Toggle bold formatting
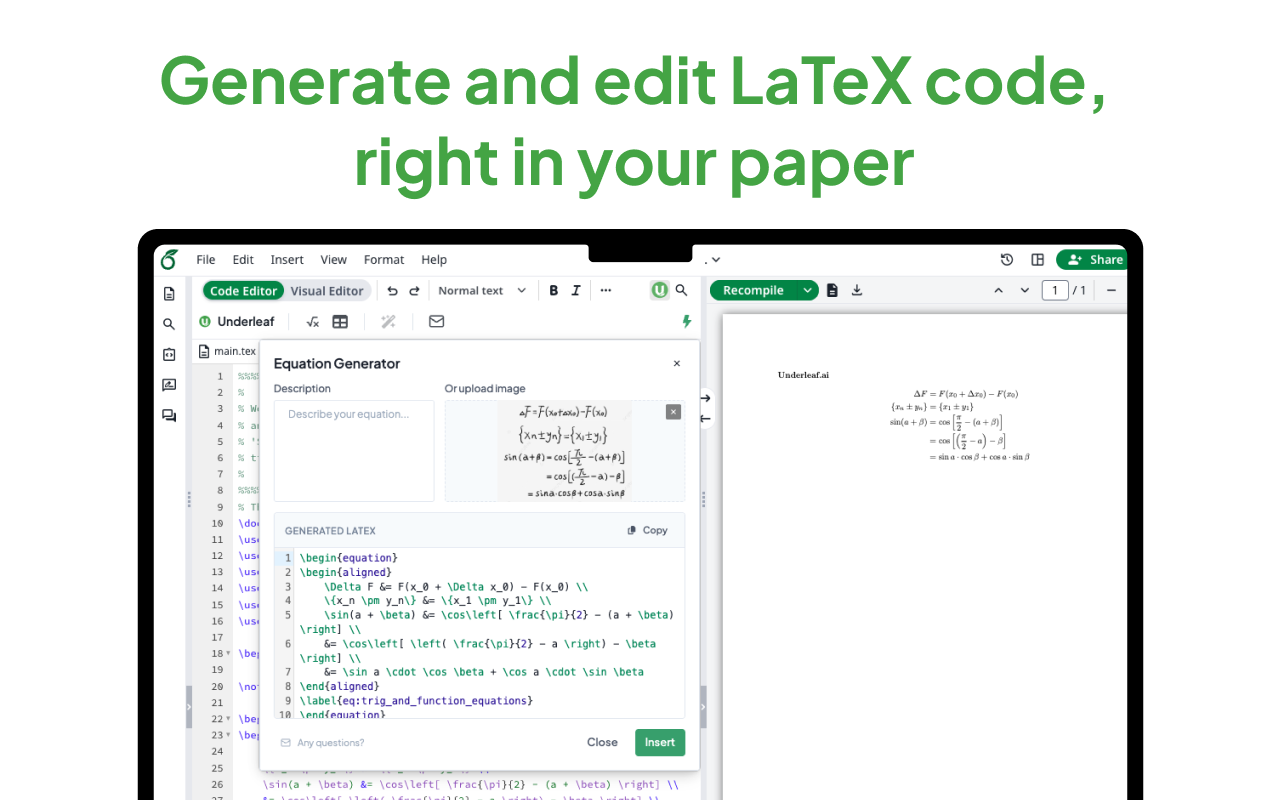 [x=554, y=291]
